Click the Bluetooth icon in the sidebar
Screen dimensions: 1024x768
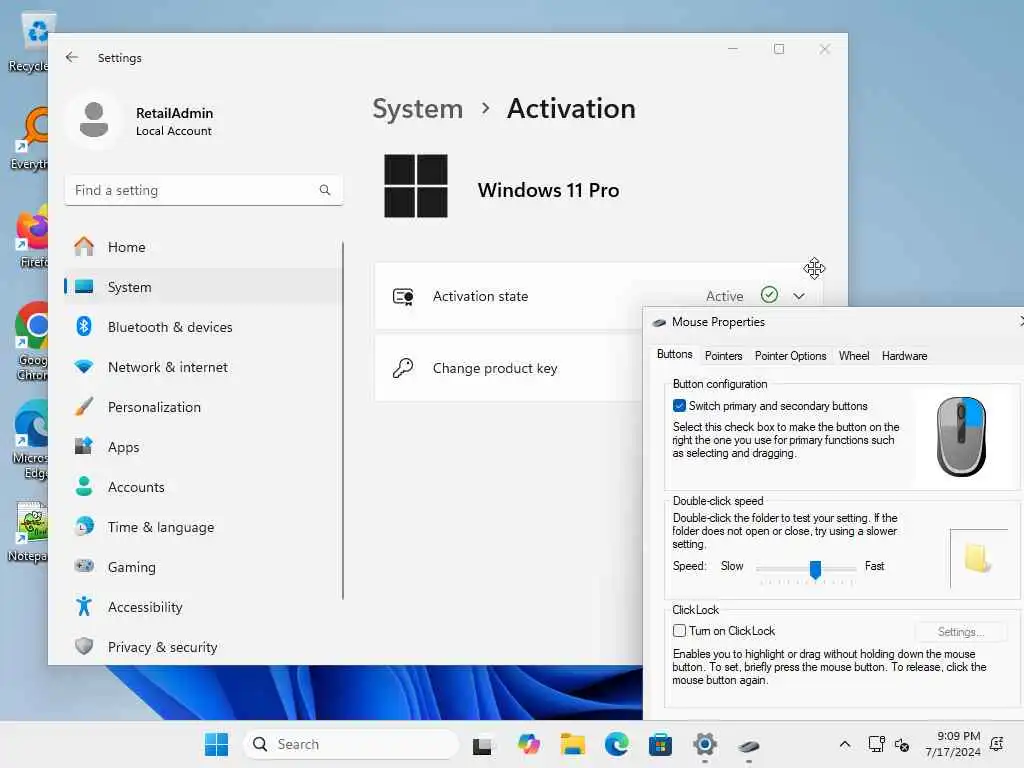(84, 327)
